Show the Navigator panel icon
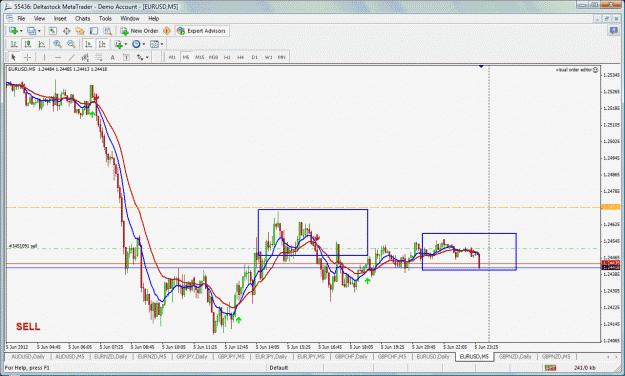This screenshot has width=625, height=376. [x=80, y=31]
